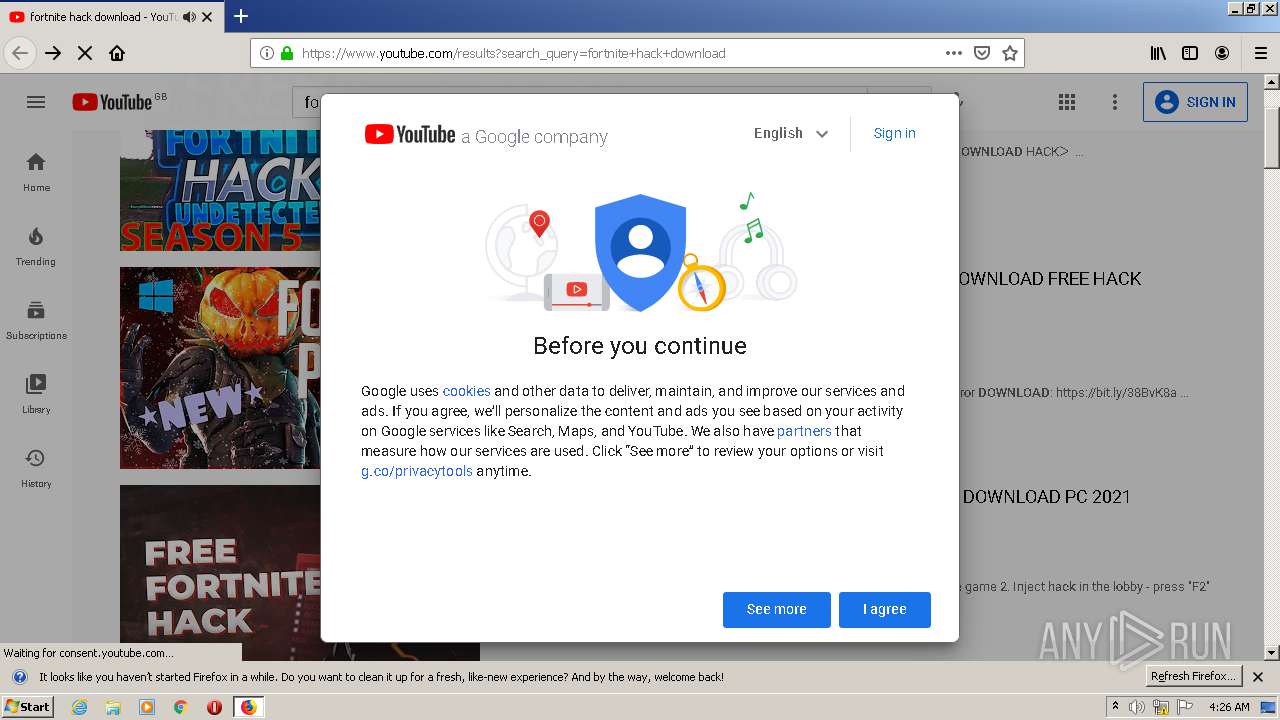
Task: Close the fortnite hack download tab
Action: pyautogui.click(x=207, y=17)
